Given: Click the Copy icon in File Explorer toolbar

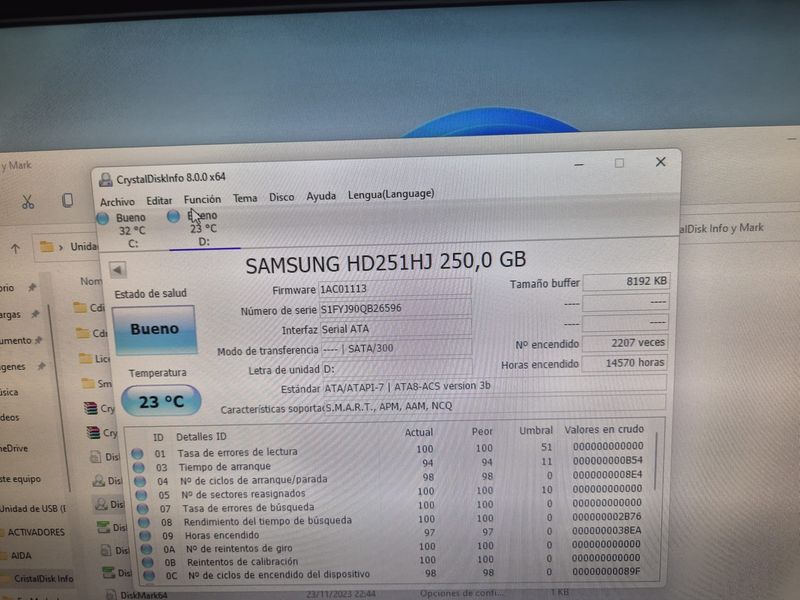Looking at the screenshot, I should pos(67,201).
